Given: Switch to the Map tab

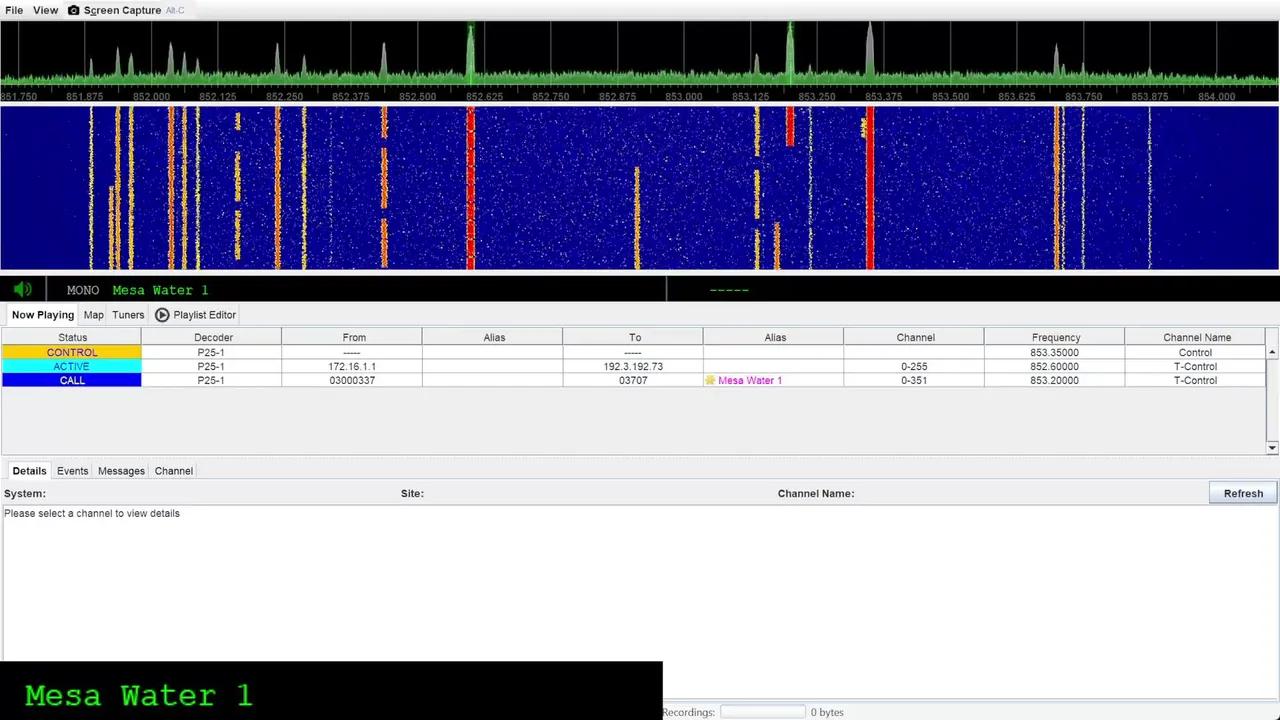Looking at the screenshot, I should [93, 315].
